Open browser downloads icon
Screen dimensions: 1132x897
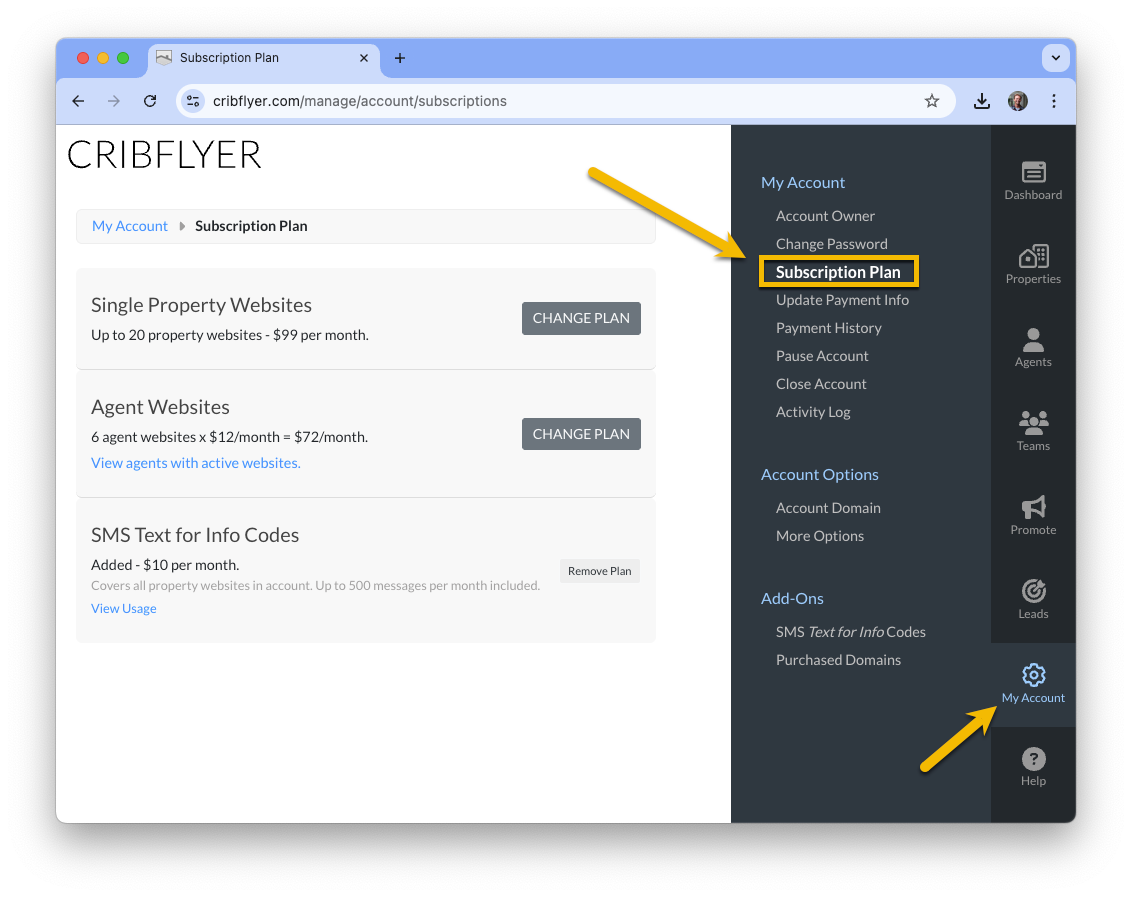pos(981,101)
